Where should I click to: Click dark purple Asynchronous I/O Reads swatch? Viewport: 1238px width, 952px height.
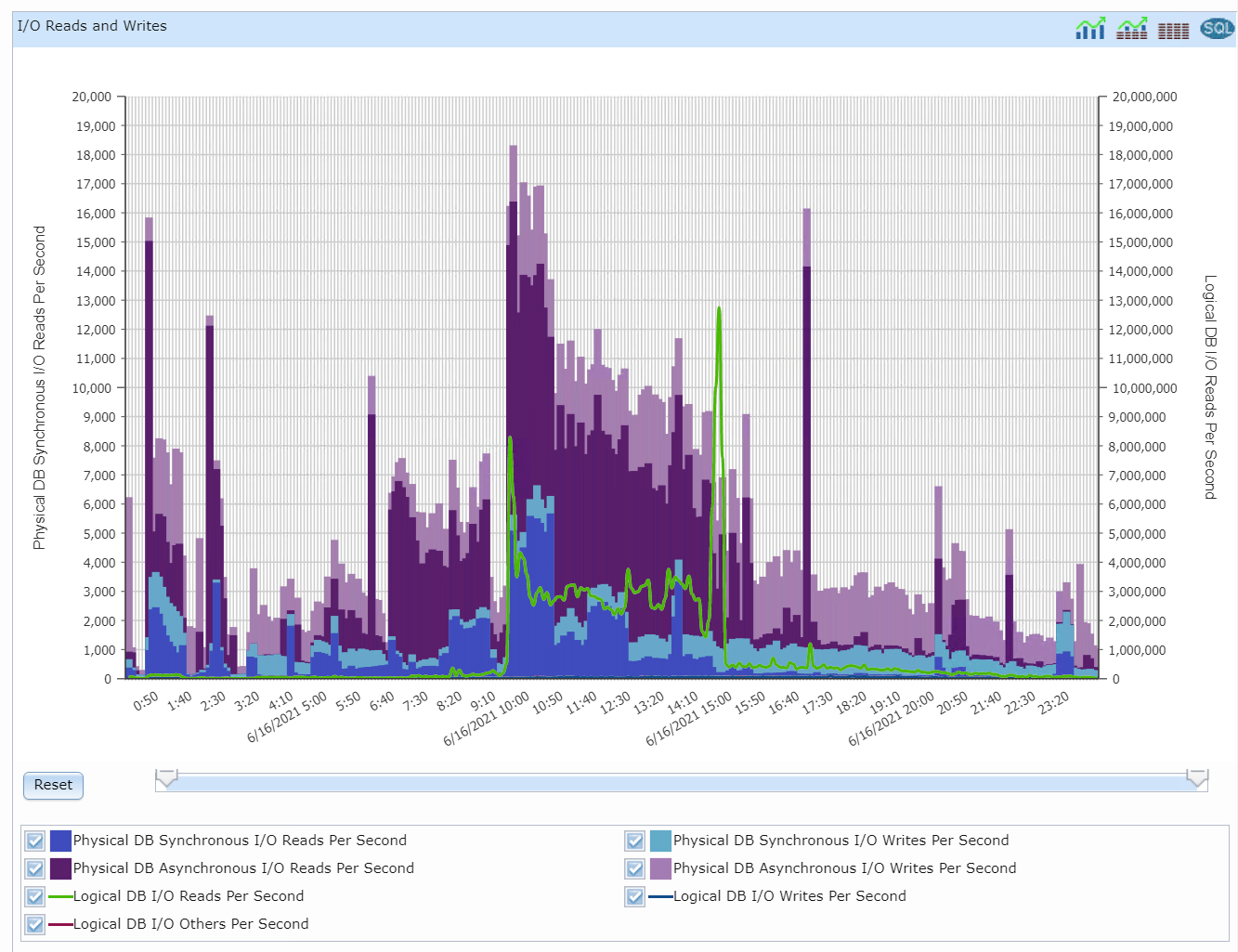60,869
